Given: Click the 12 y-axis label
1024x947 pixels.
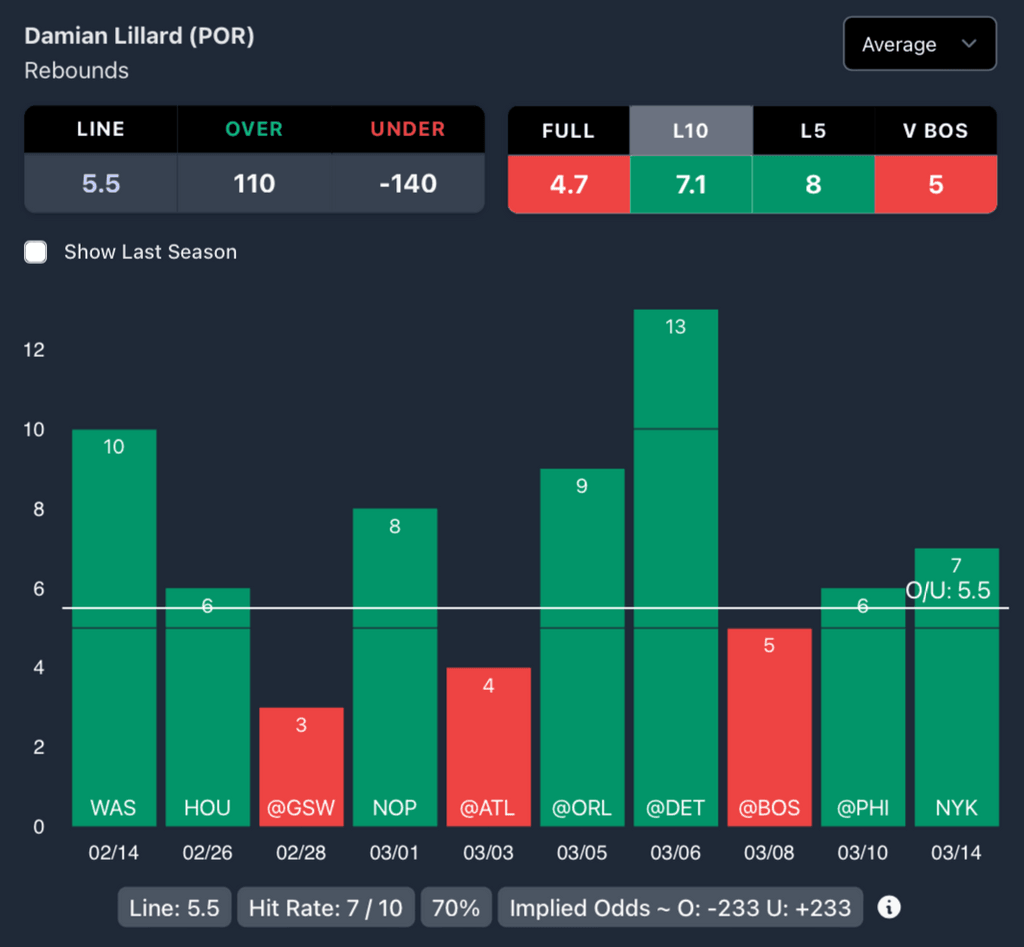Looking at the screenshot, I should pos(34,350).
